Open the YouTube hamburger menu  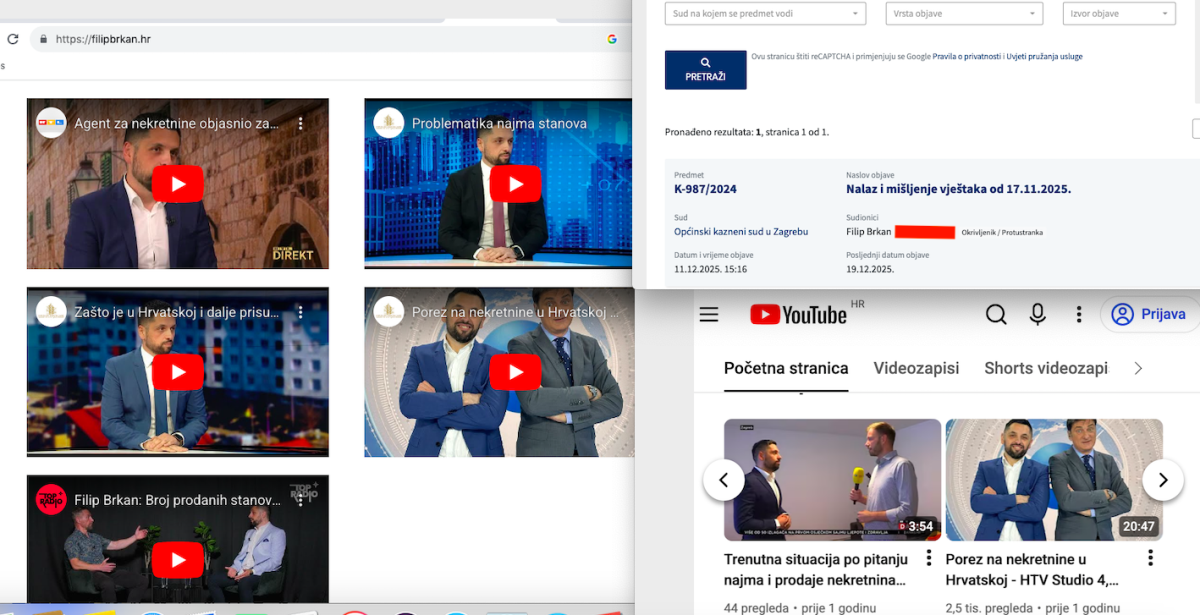point(709,315)
